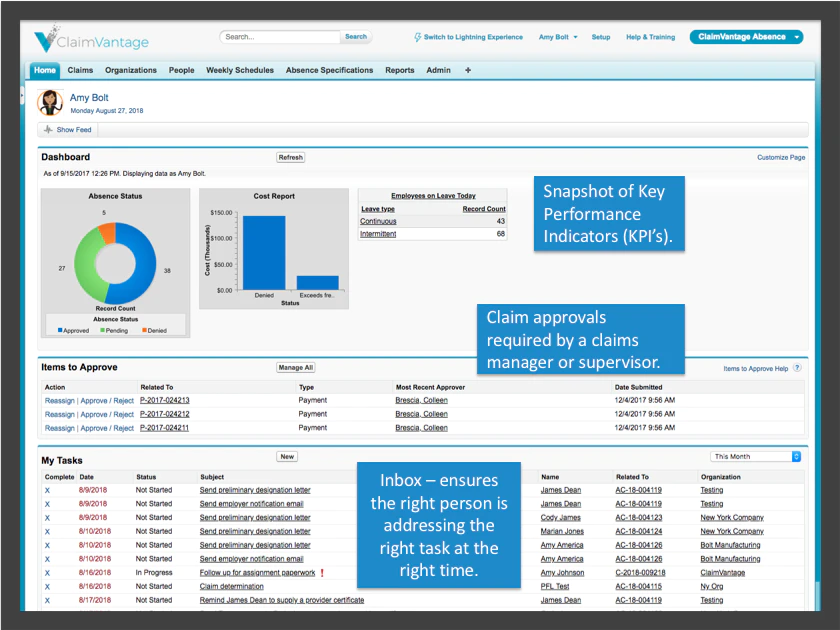Click Switch to Lightning Experience link
This screenshot has width=840, height=630.
tap(473, 37)
